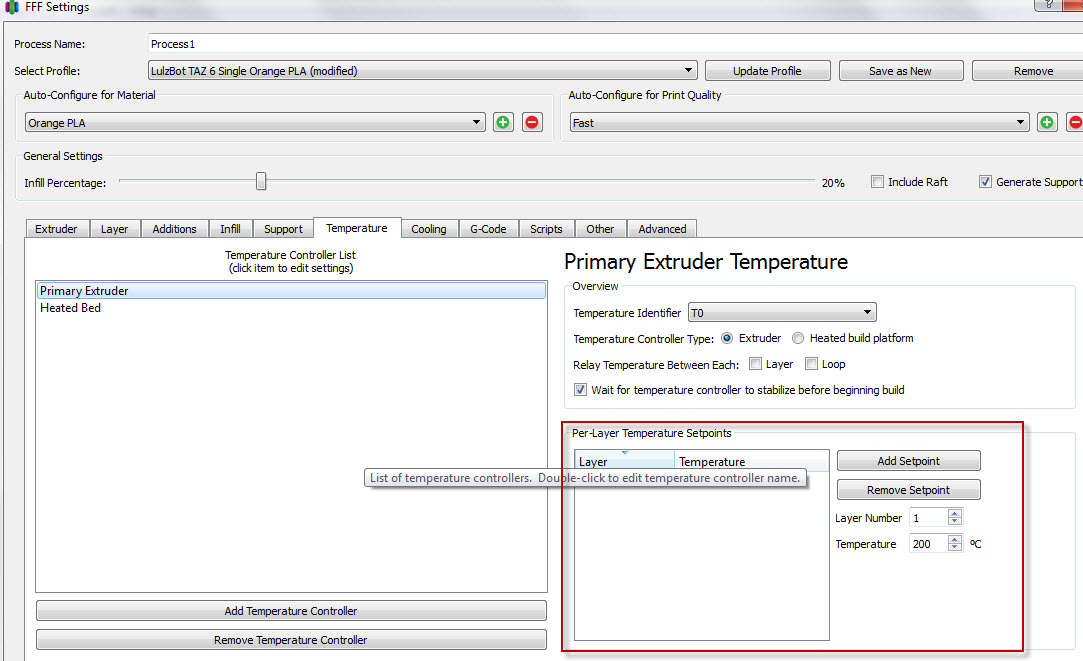Decrease the setpoint Temperature spinner value

click(955, 548)
